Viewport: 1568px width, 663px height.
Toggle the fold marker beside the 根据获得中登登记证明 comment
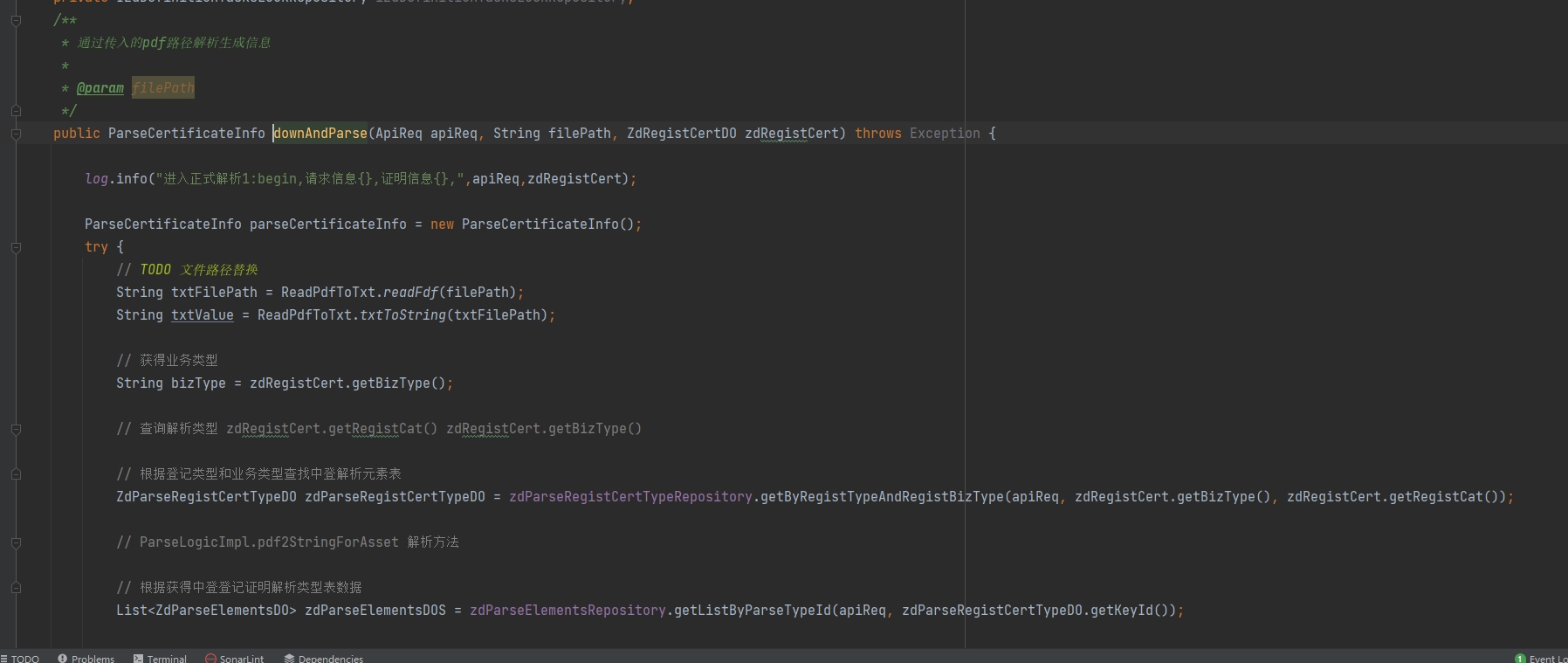[16, 588]
